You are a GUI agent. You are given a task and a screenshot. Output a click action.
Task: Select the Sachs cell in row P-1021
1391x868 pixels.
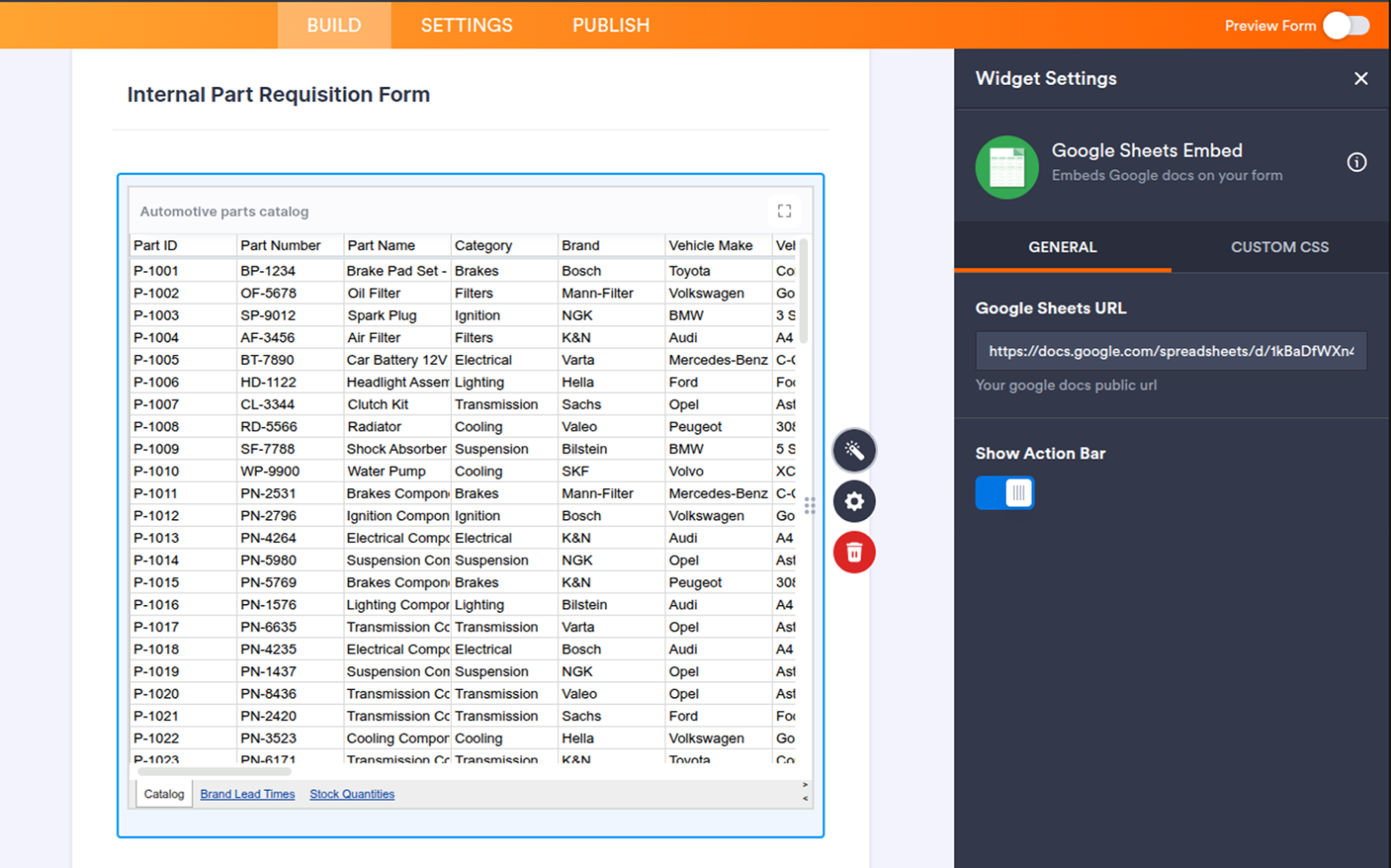[611, 716]
